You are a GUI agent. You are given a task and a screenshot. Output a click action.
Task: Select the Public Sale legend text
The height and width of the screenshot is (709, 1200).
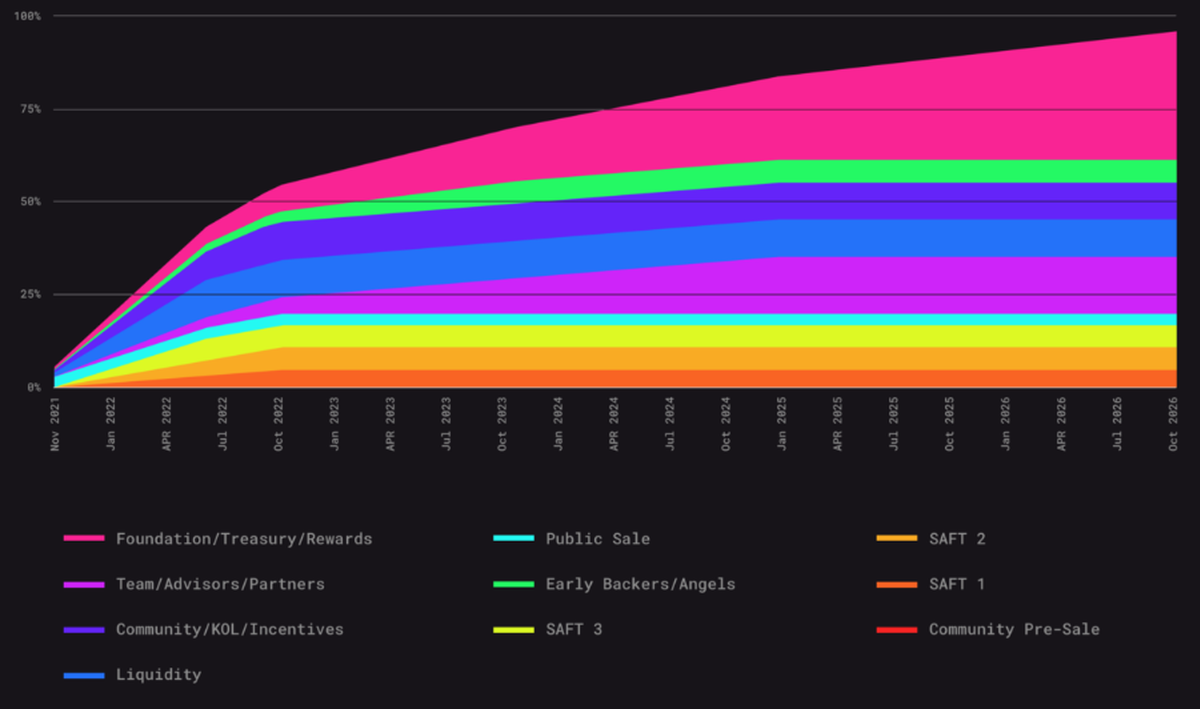click(x=597, y=539)
